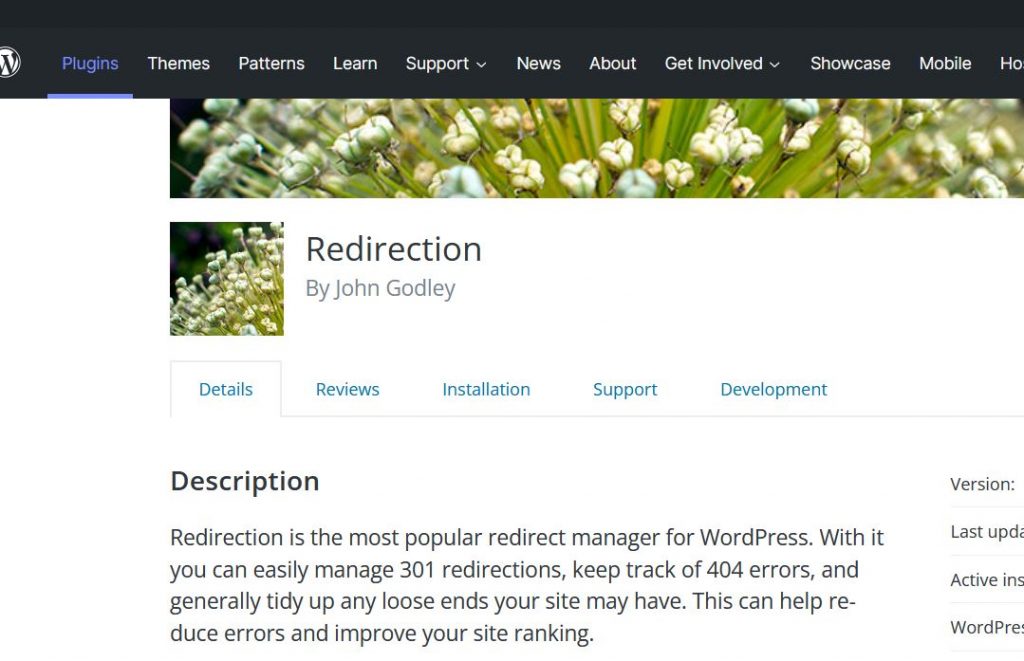This screenshot has height=661, width=1024.
Task: Go to the Learn section
Action: (354, 63)
